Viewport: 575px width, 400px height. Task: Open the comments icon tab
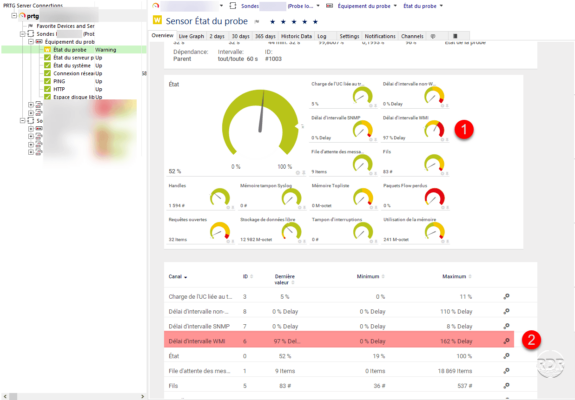[x=433, y=36]
